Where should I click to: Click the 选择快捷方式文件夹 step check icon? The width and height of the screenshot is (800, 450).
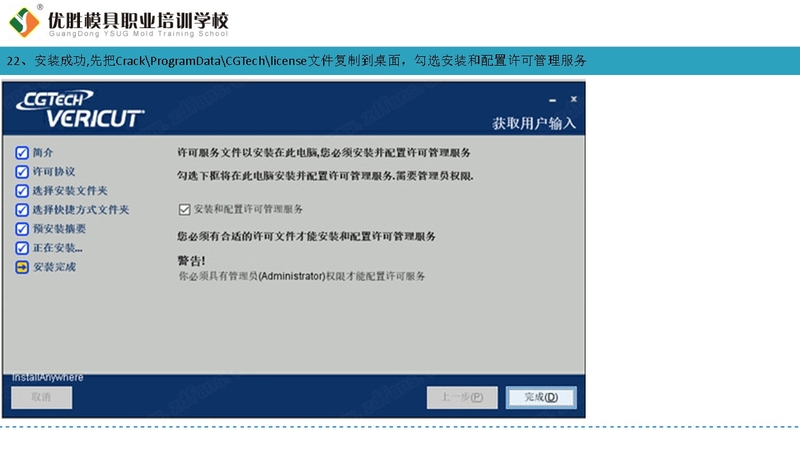point(22,210)
